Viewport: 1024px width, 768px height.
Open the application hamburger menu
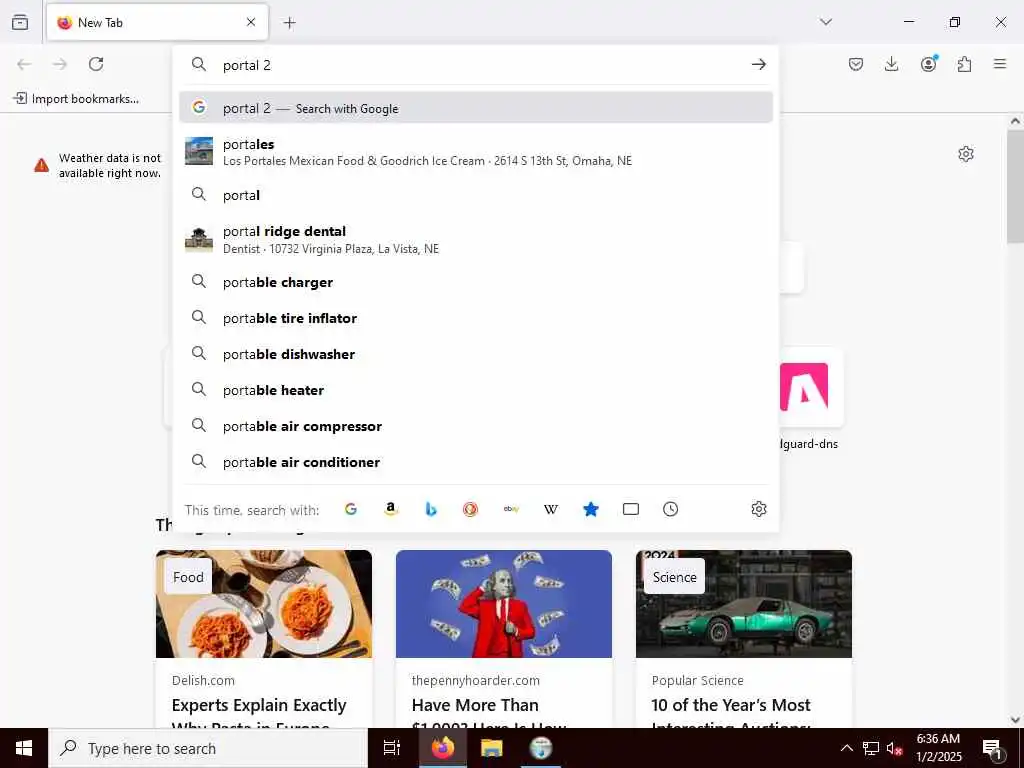[1000, 64]
